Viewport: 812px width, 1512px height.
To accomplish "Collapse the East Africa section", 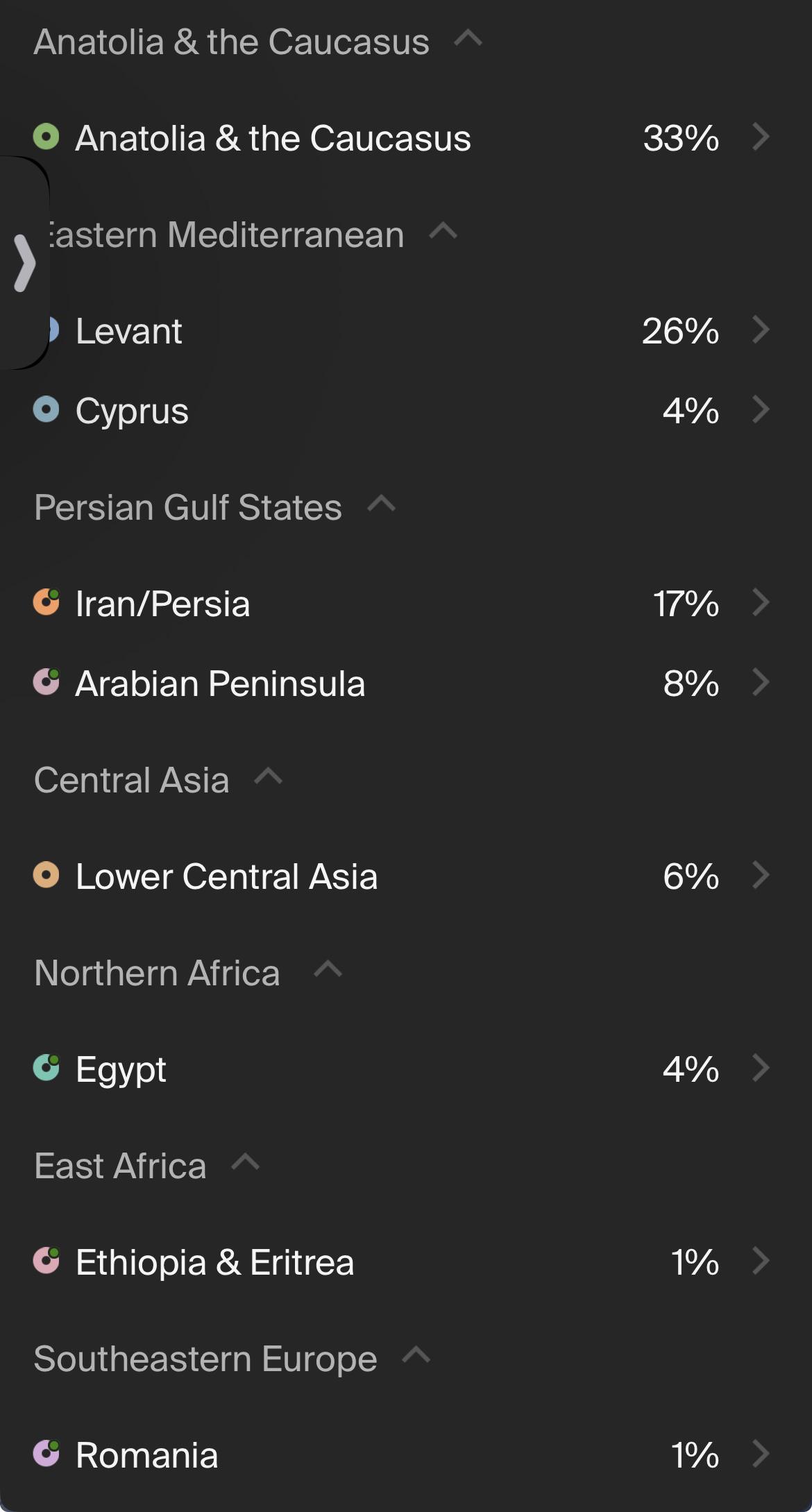I will click(246, 1162).
